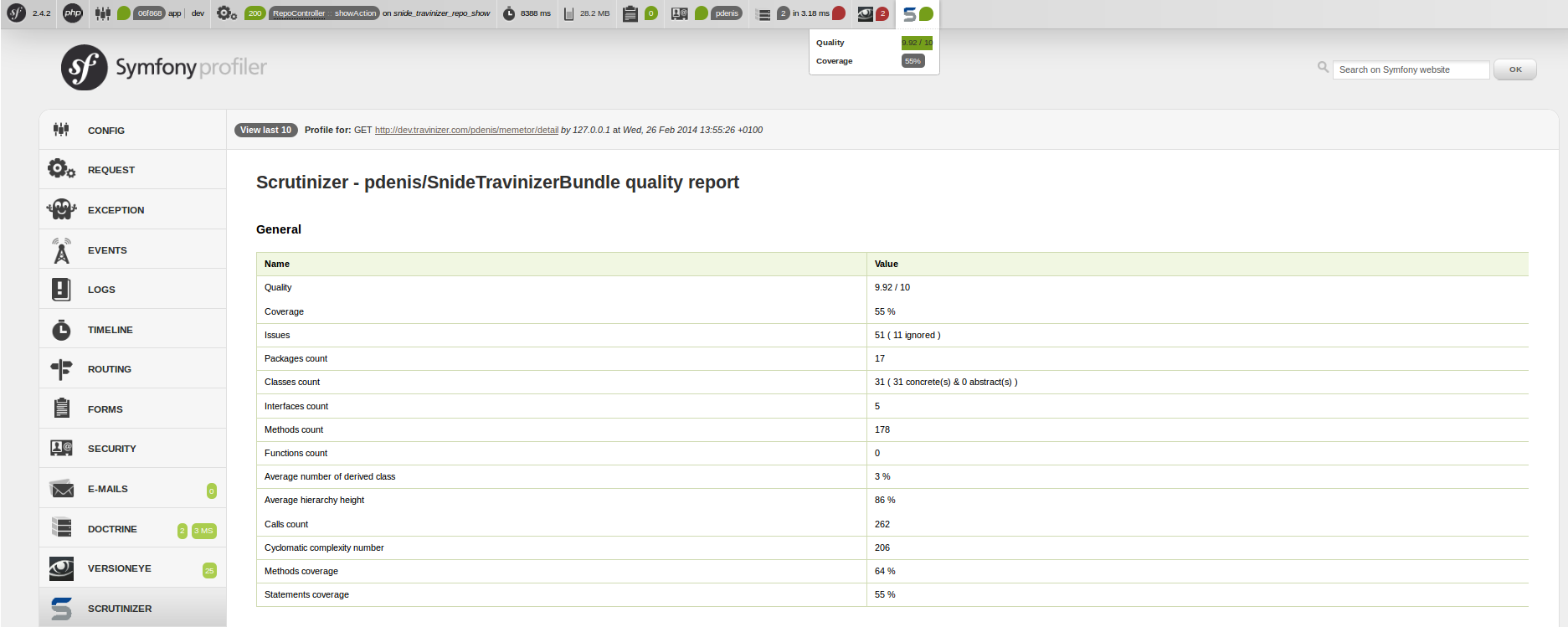Image resolution: width=1568 pixels, height=627 pixels.
Task: Open the Logs section in sidebar
Action: pos(132,289)
